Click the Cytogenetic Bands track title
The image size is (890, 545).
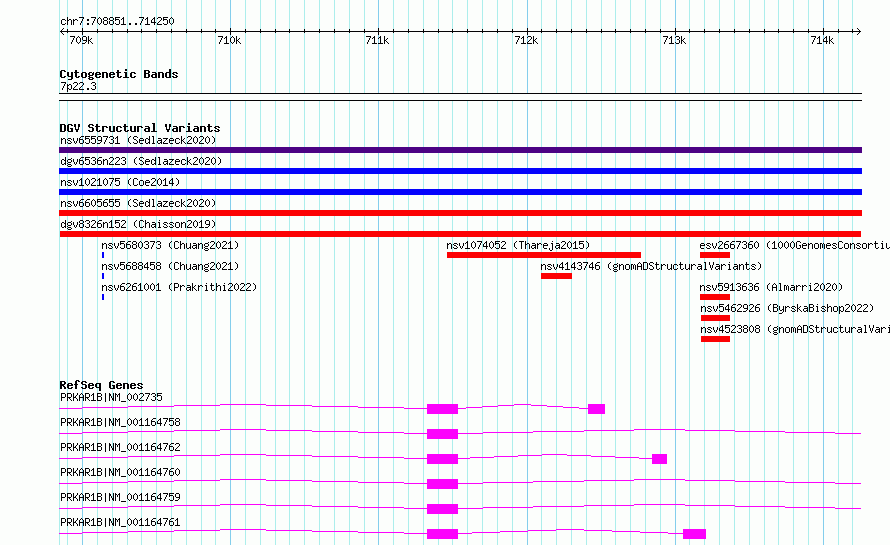[x=119, y=74]
